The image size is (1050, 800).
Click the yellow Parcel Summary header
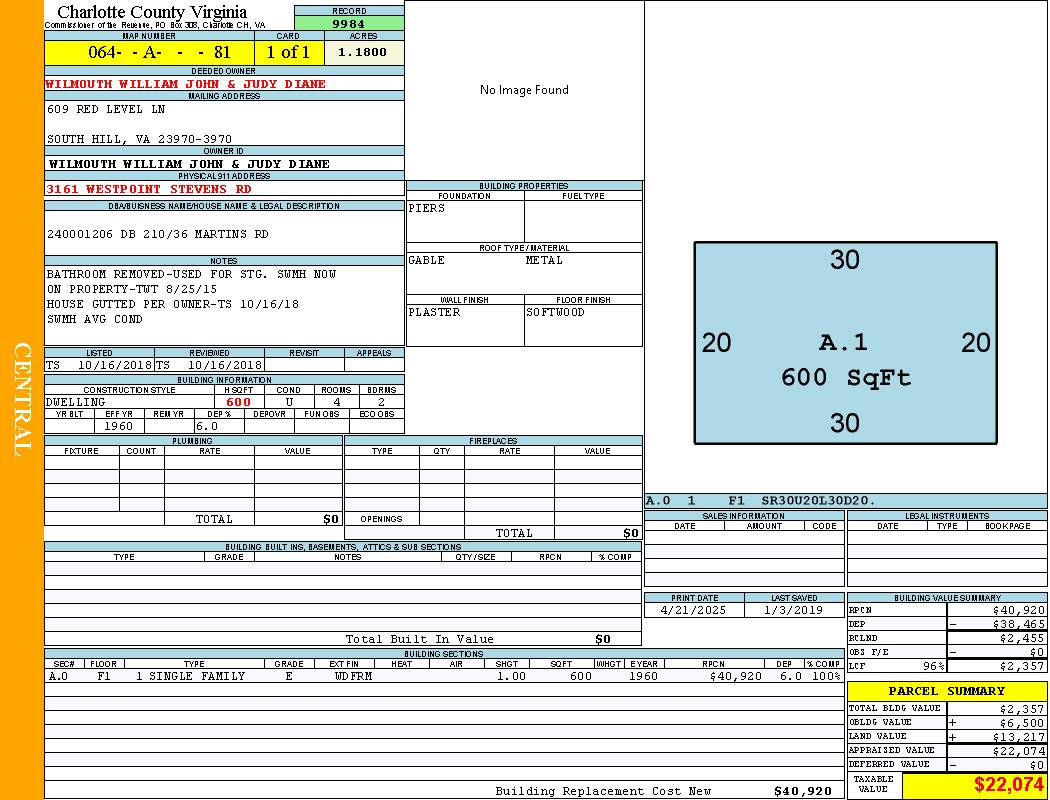946,691
